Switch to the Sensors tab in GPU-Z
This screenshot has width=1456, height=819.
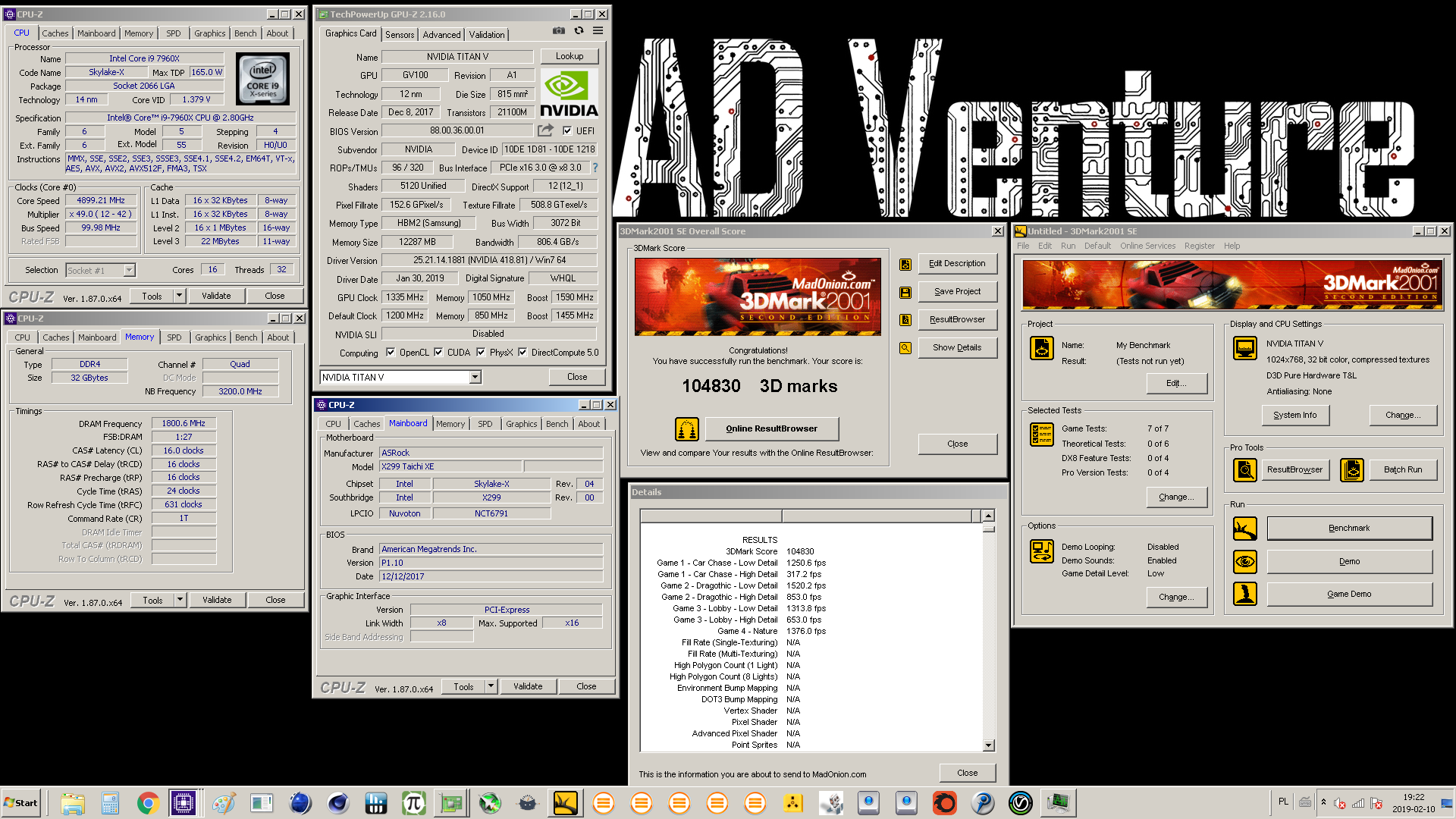coord(400,34)
